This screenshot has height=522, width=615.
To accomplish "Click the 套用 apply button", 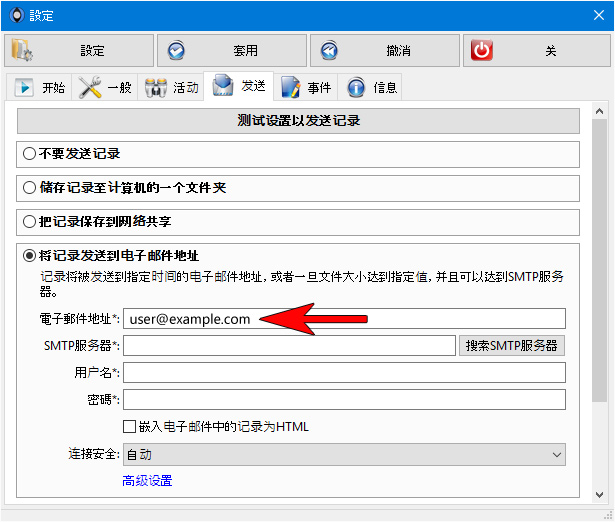I will (232, 51).
